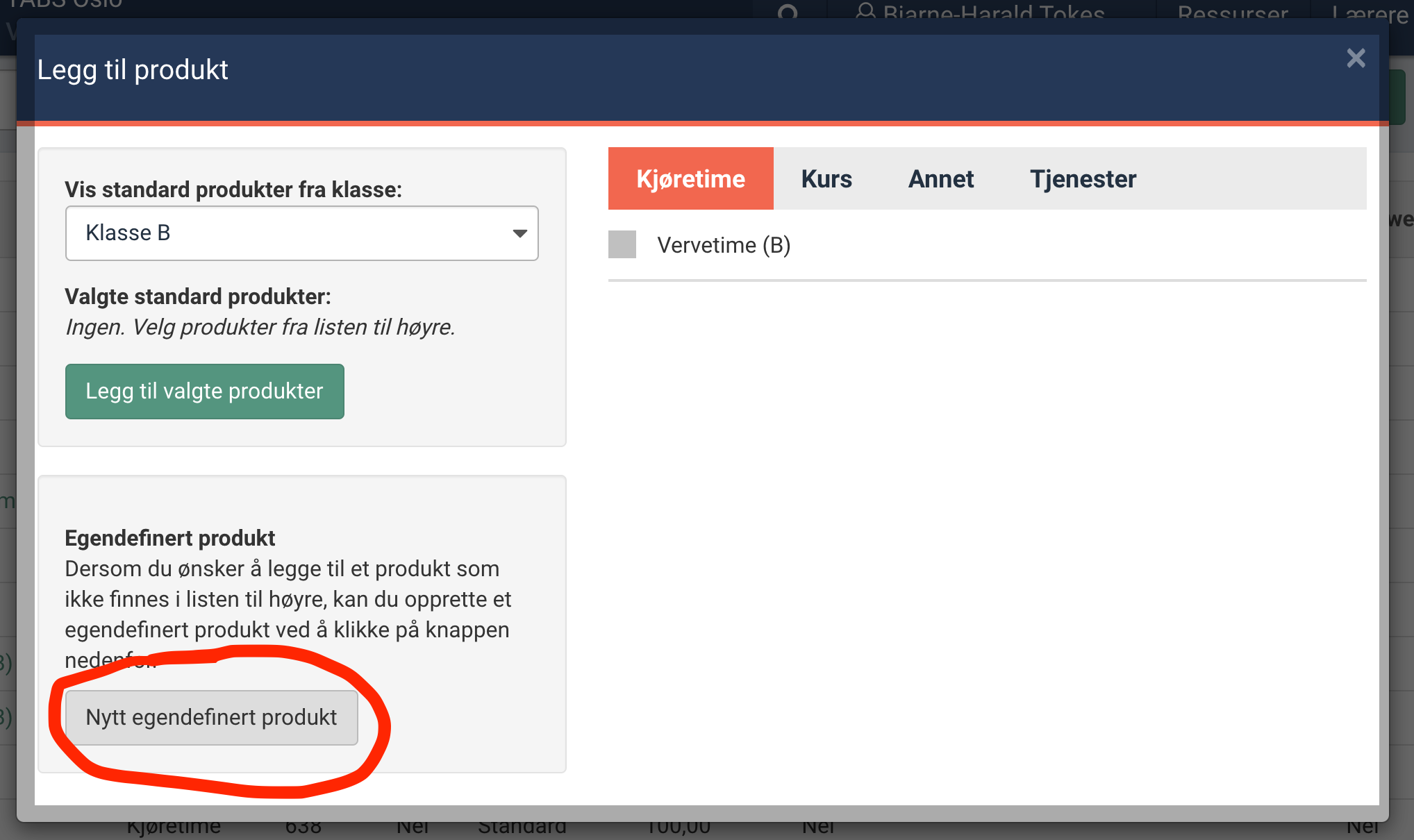Open Lærere menu in background page

tap(1370, 14)
